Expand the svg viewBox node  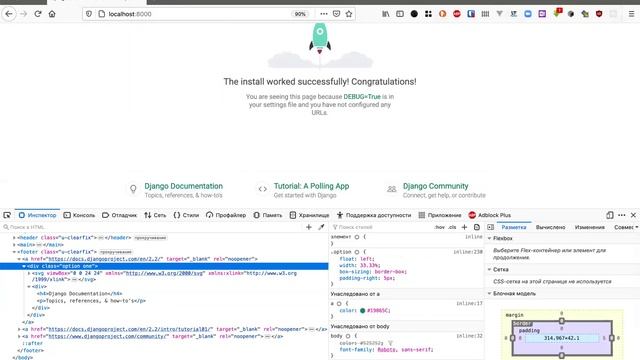[29, 273]
